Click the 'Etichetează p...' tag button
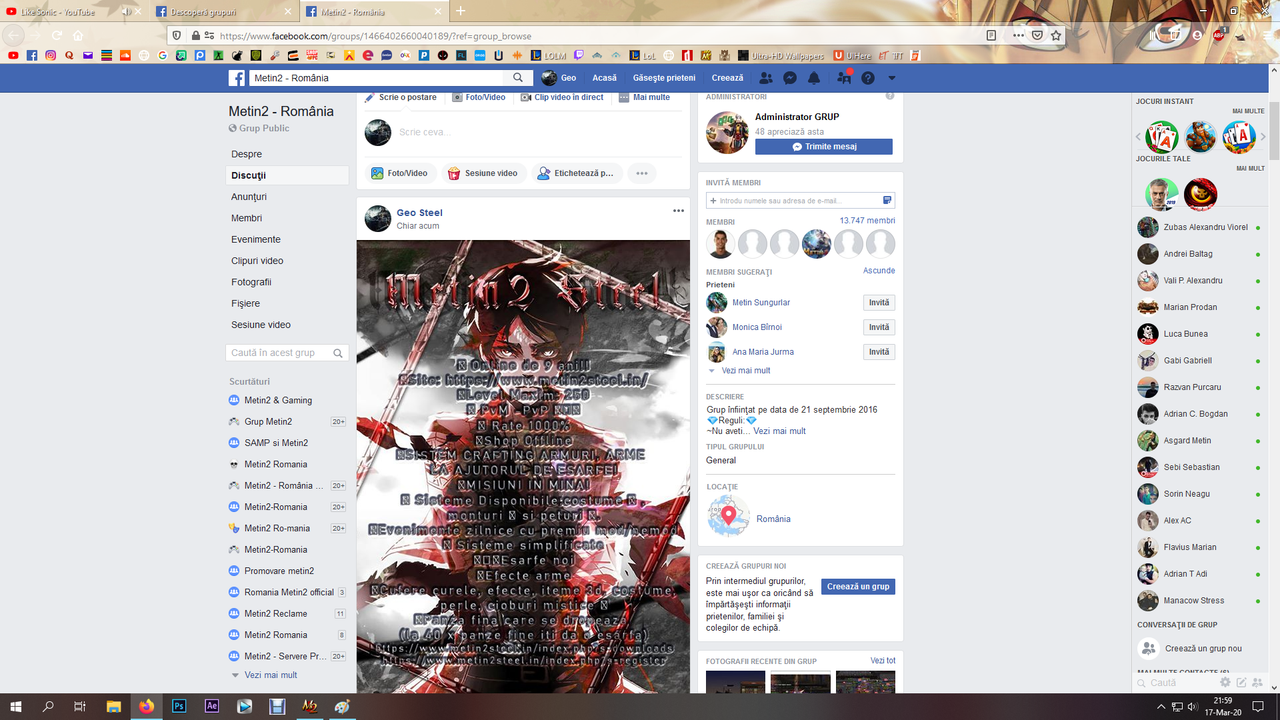The height and width of the screenshot is (720, 1280). [x=576, y=173]
